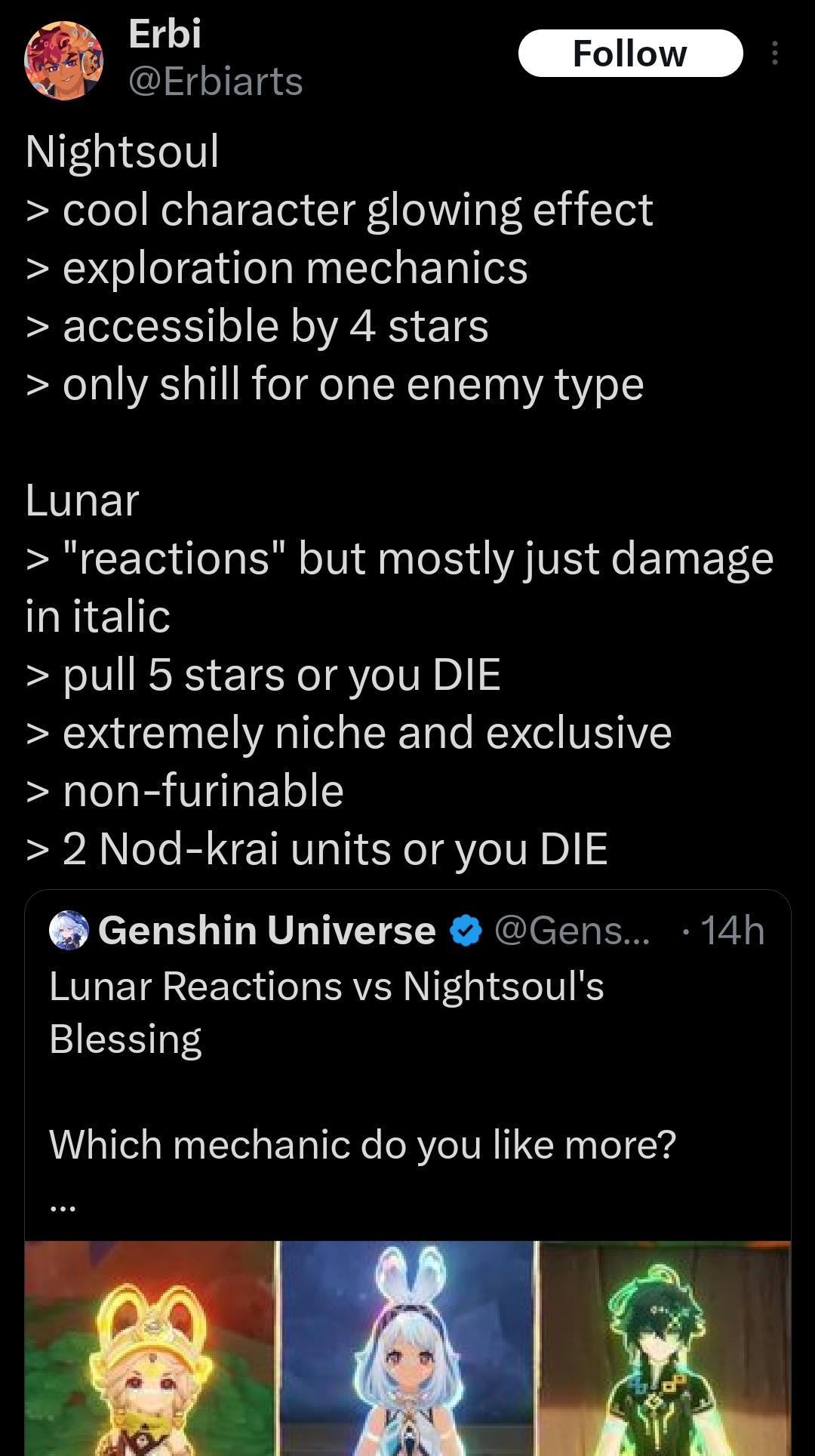The height and width of the screenshot is (1456, 815).
Task: Click "Which mechanic do you like more?" line
Action: point(362,1144)
